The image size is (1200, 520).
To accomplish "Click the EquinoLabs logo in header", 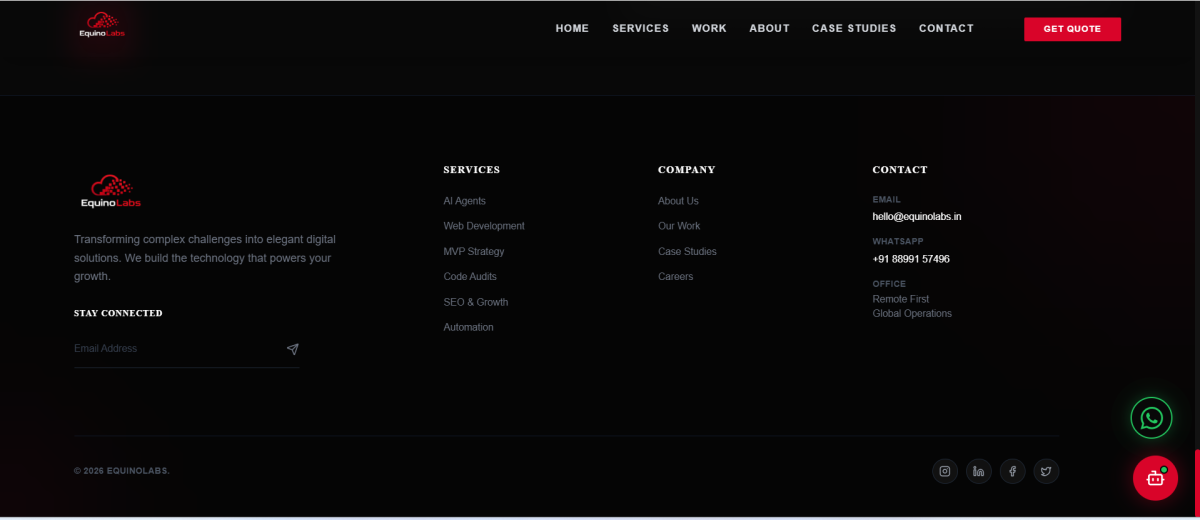I will (102, 25).
